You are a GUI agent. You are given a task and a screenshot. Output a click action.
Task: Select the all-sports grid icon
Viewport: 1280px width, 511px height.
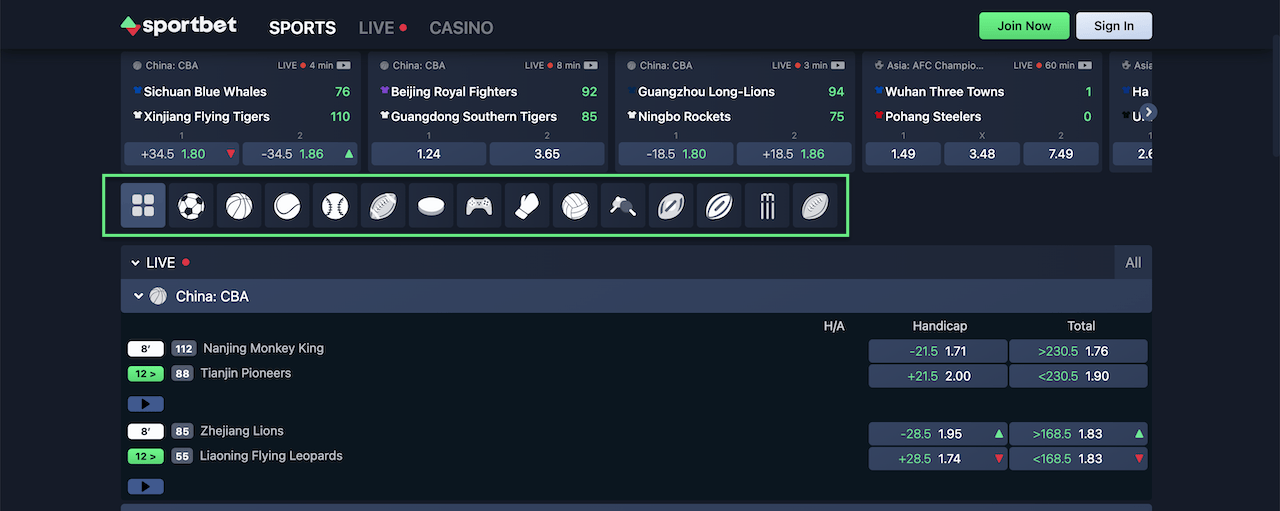tap(143, 206)
